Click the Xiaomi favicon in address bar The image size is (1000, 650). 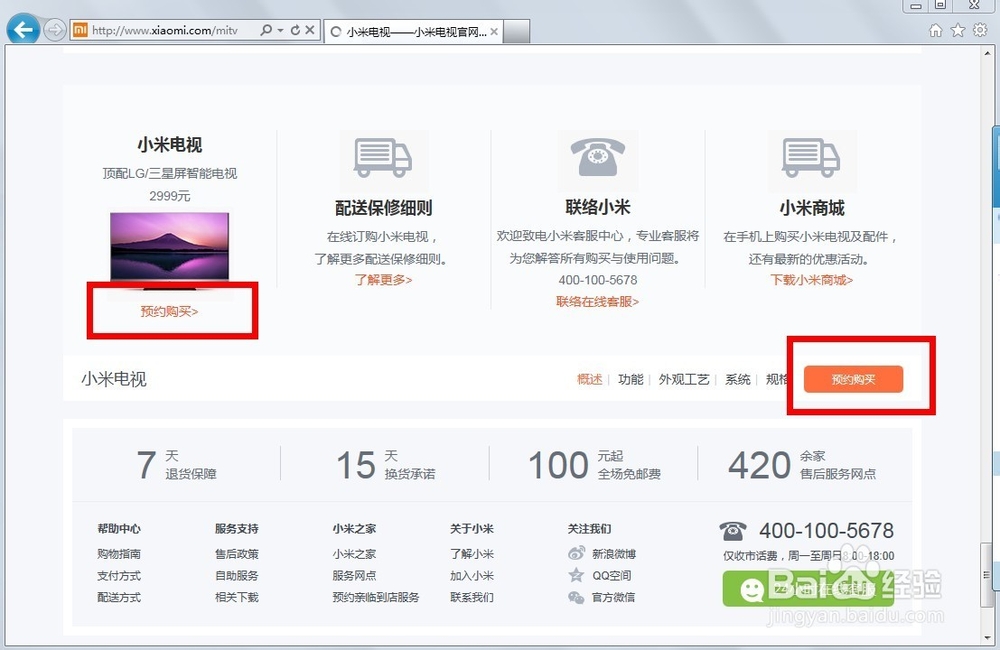(x=80, y=29)
